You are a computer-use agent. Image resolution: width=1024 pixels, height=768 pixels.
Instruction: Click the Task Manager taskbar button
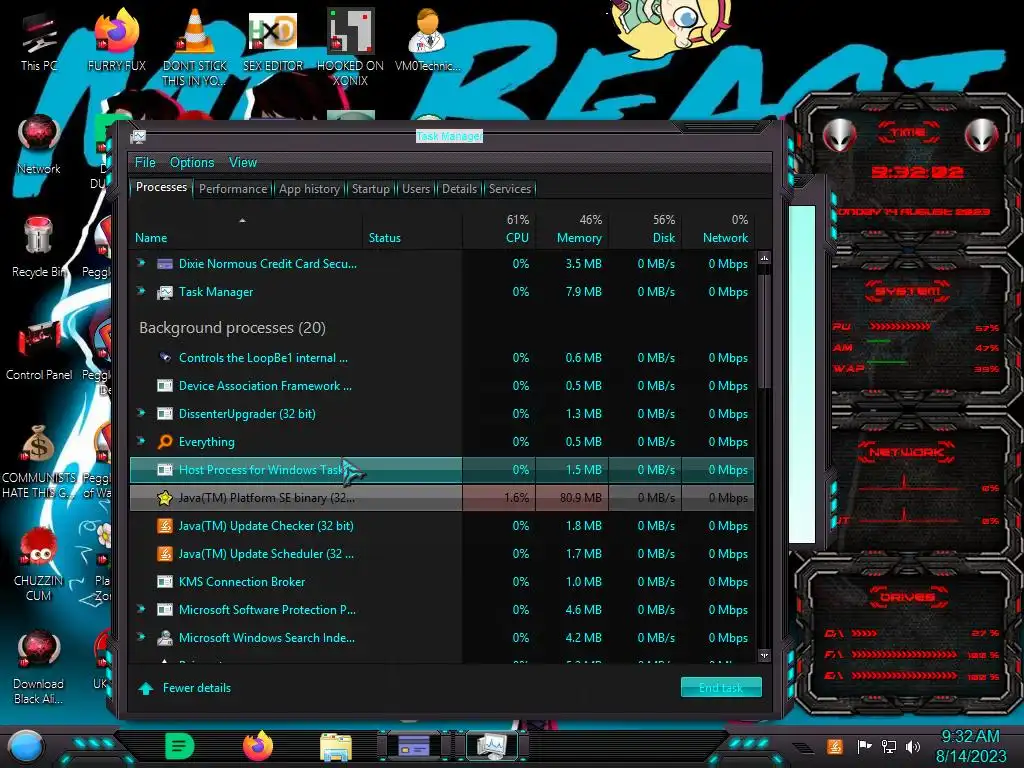click(x=491, y=746)
